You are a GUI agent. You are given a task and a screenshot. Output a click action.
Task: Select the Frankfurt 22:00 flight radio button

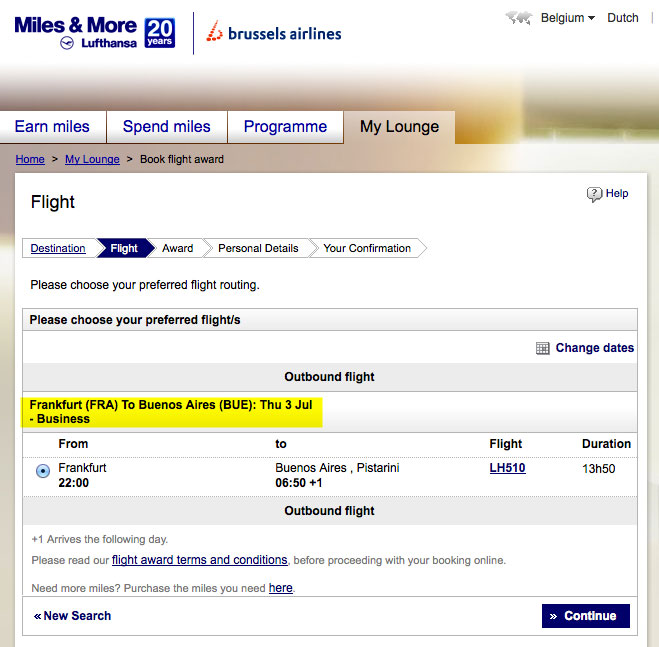tap(43, 471)
